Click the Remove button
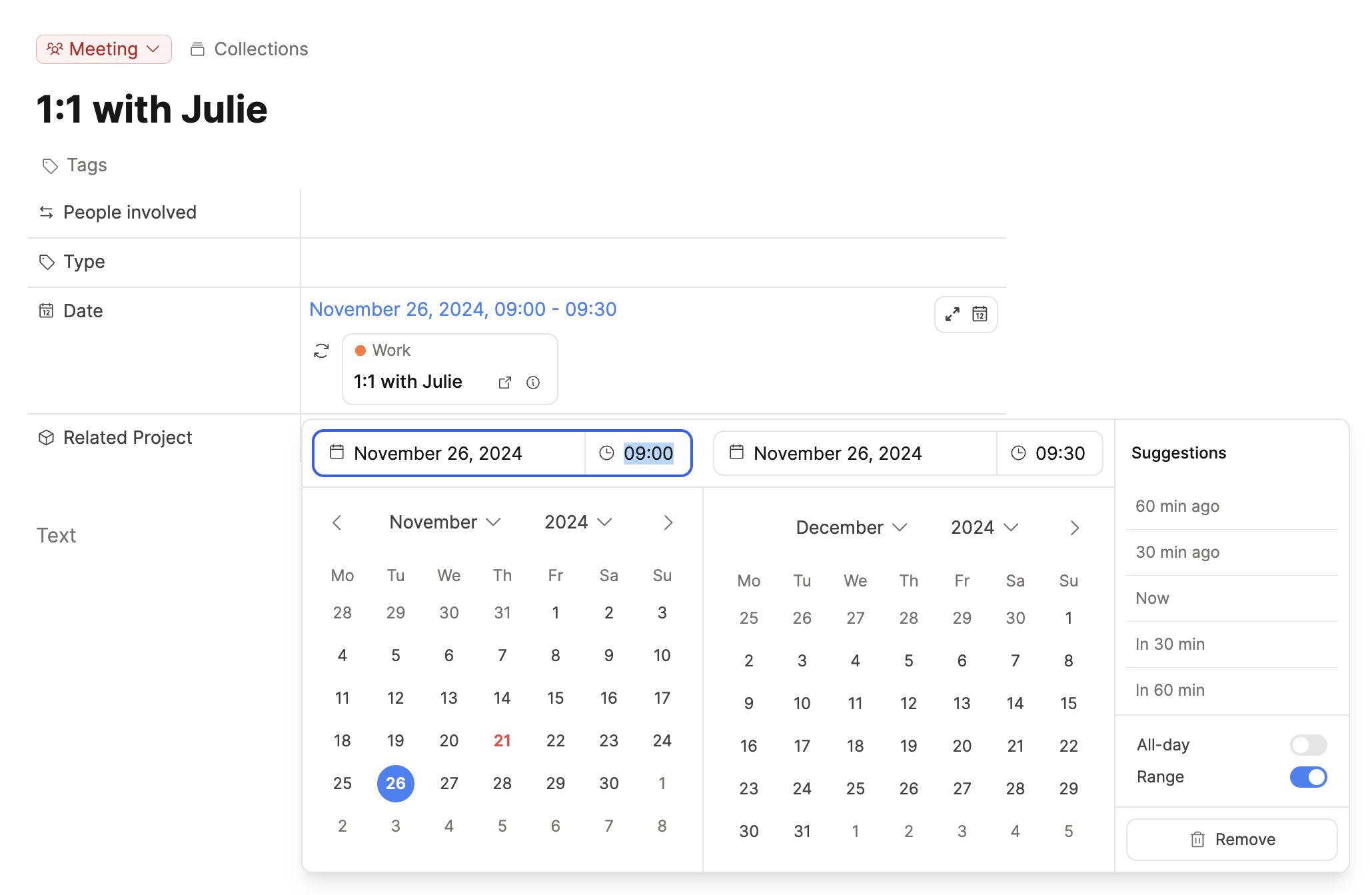 click(x=1231, y=839)
